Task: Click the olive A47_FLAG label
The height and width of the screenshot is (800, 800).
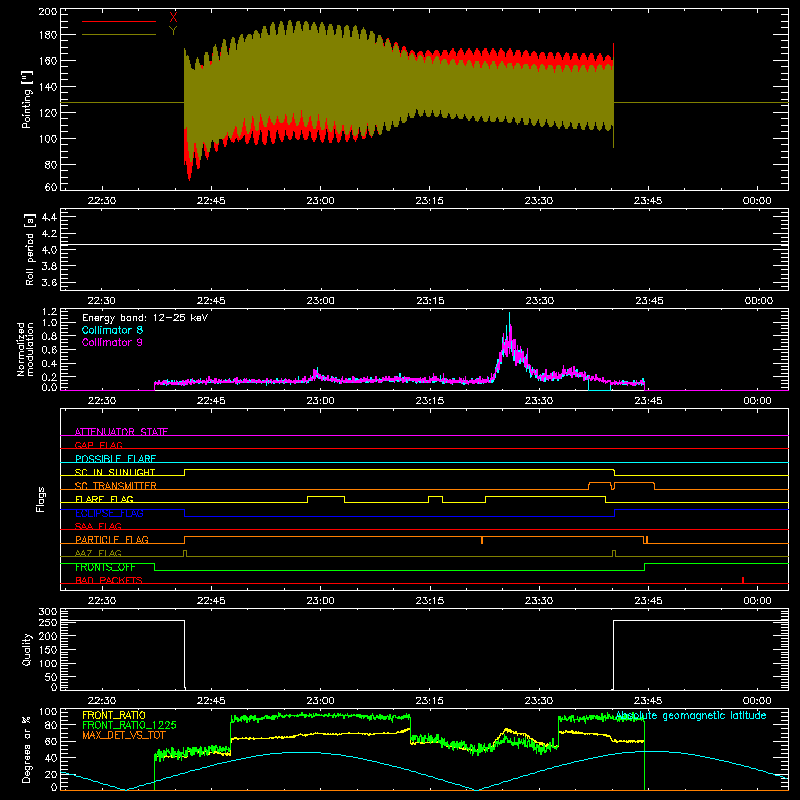Action: click(98, 553)
